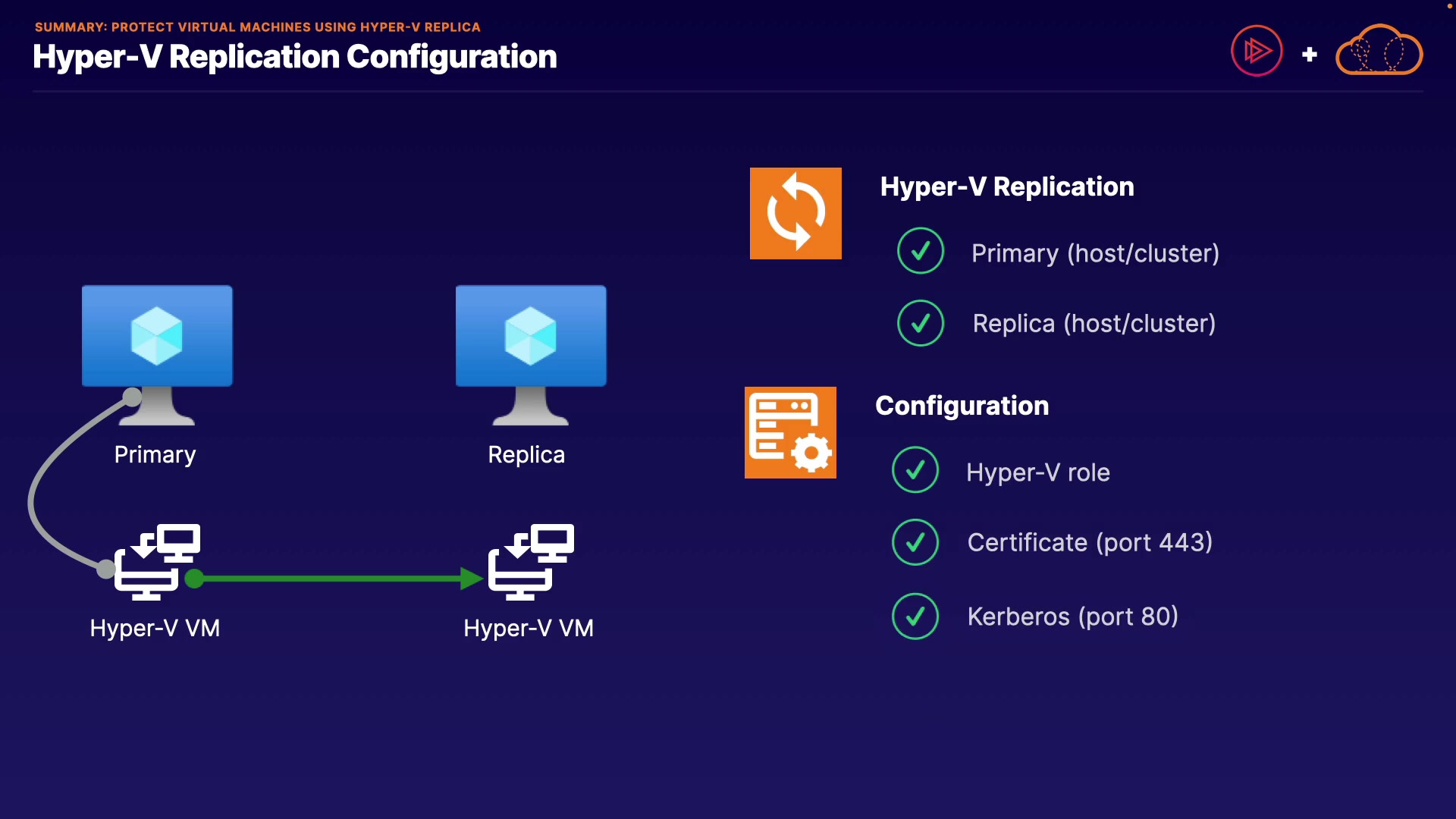1456x819 pixels.
Task: Click the Configuration heading text
Action: click(x=962, y=406)
